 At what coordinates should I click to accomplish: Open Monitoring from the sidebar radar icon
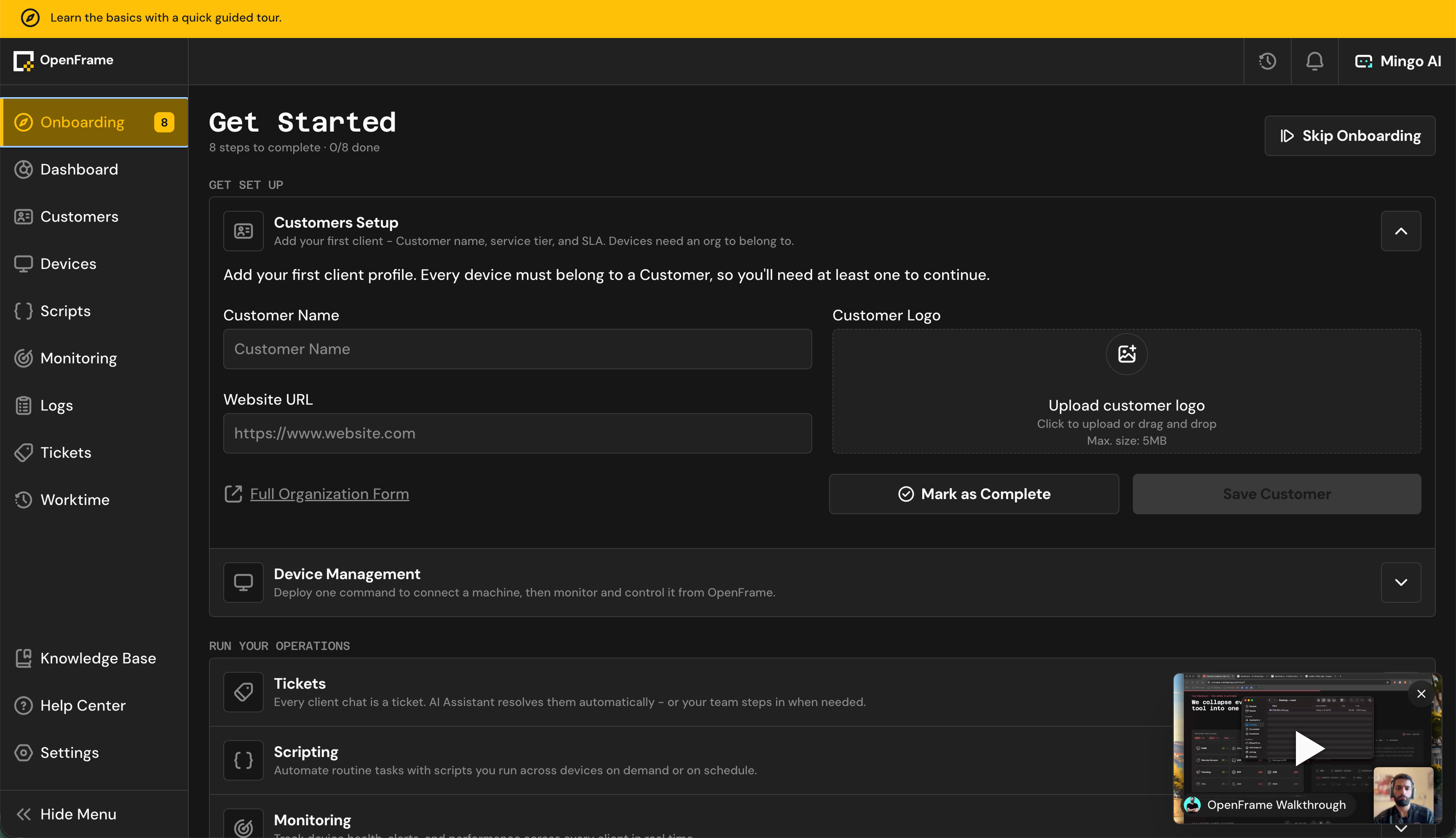coord(24,358)
